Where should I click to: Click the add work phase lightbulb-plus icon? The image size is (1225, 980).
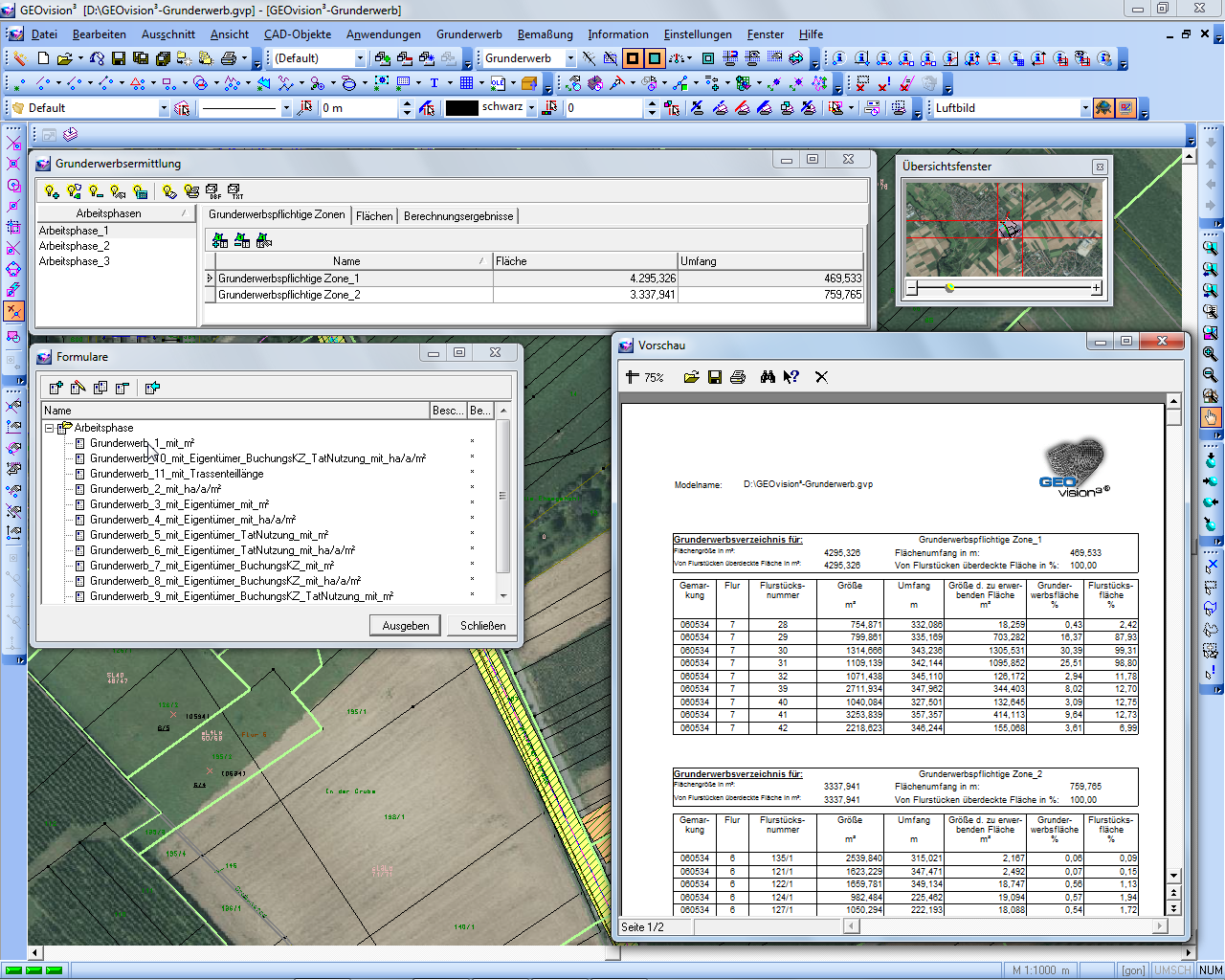(x=52, y=191)
